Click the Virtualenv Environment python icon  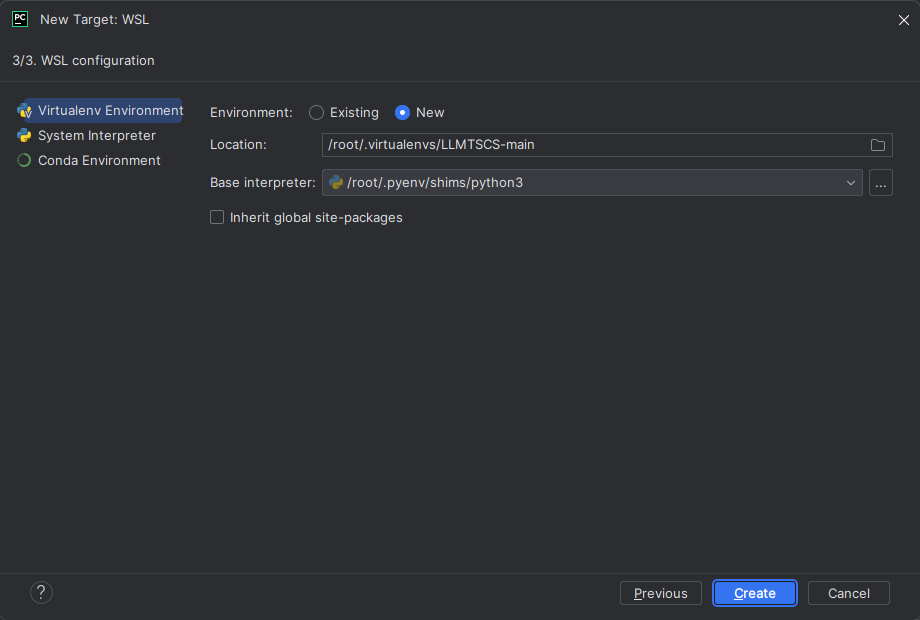pos(25,111)
